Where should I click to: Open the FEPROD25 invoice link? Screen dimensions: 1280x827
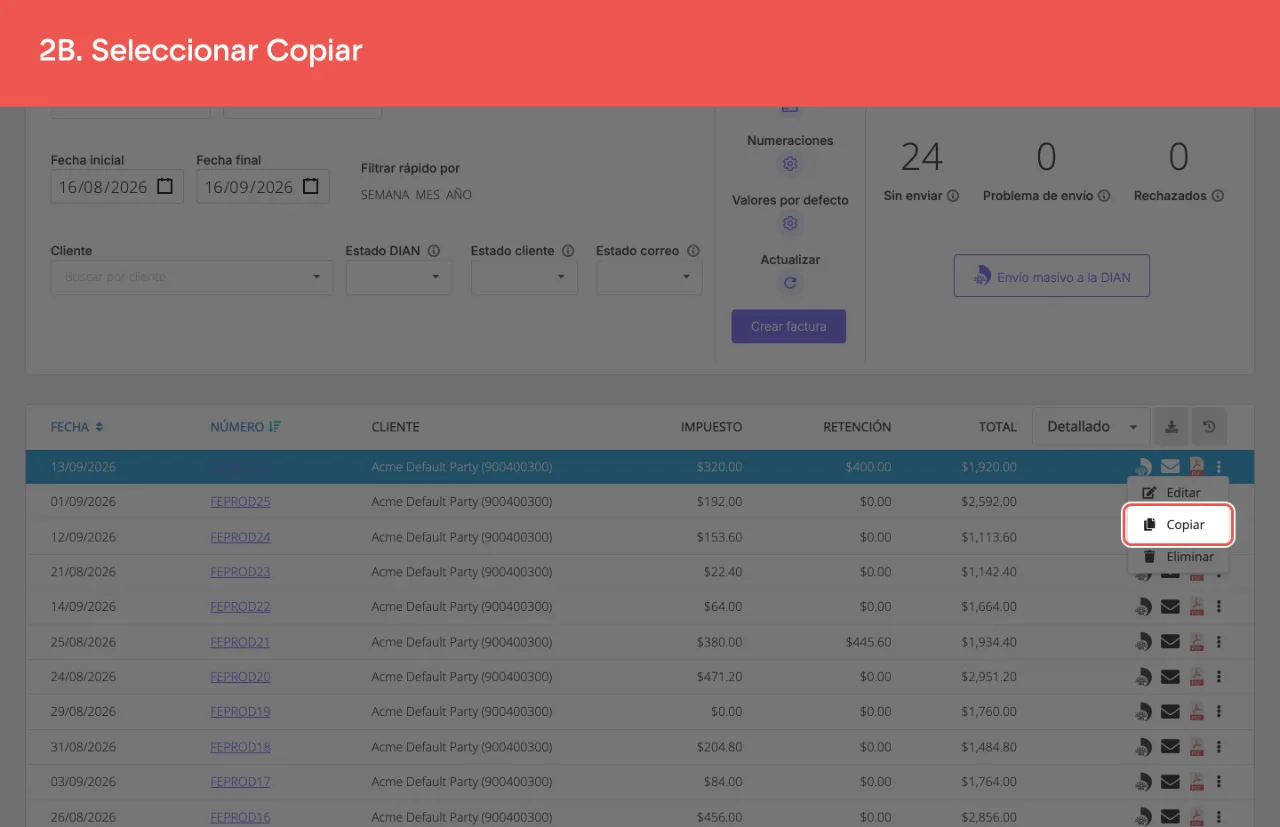click(240, 502)
